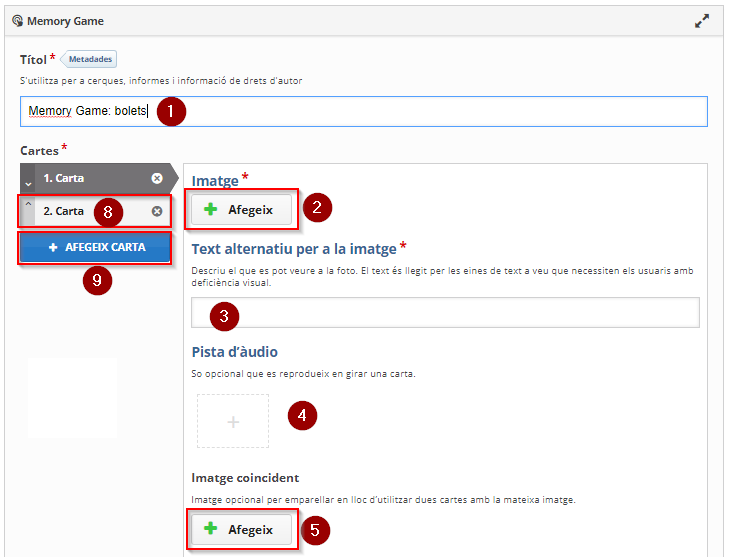Viewport: 731px width, 557px height.
Task: Click white plus icon on AFEGEIX CARTA
Action: click(x=53, y=248)
